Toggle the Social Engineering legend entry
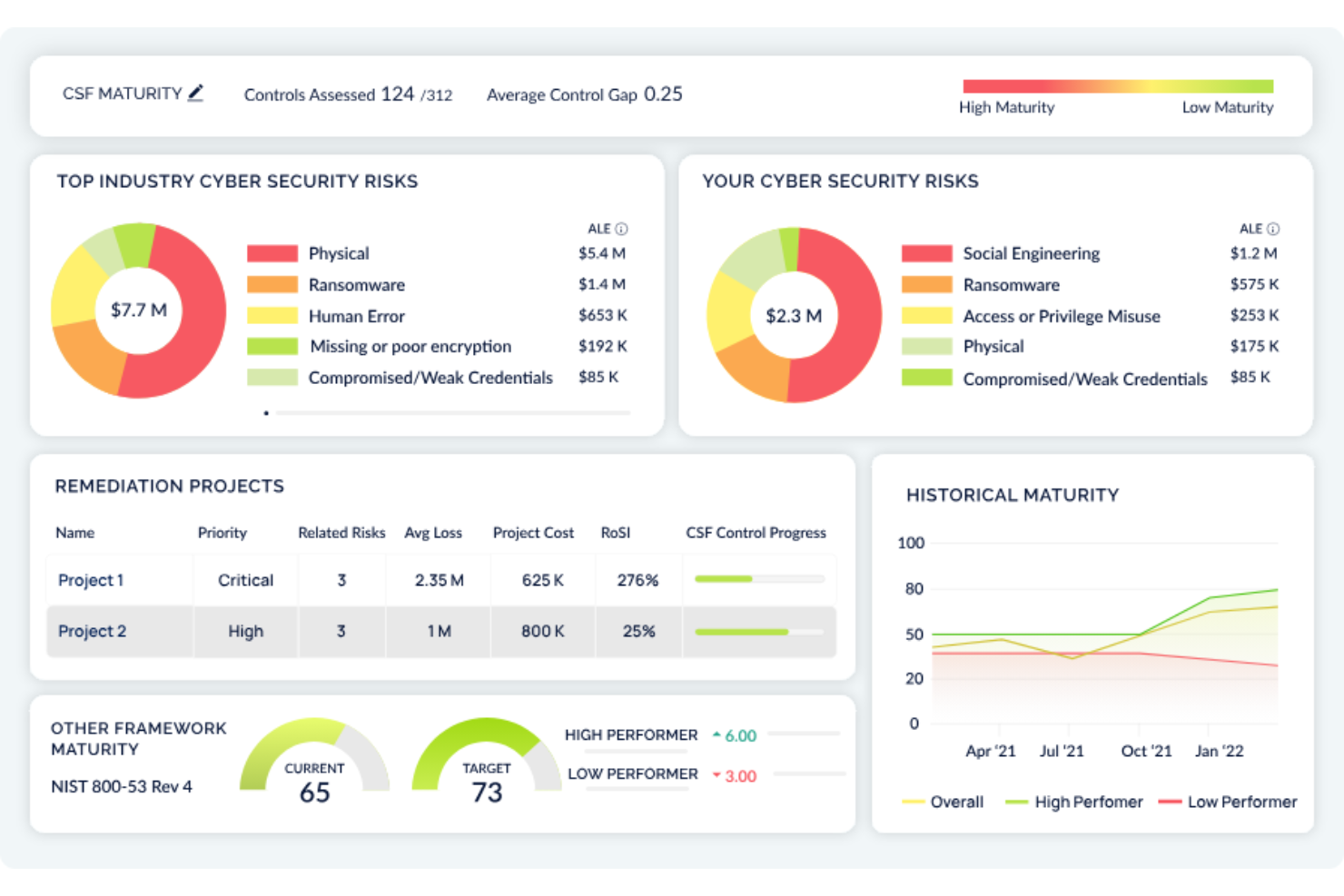 [1031, 253]
